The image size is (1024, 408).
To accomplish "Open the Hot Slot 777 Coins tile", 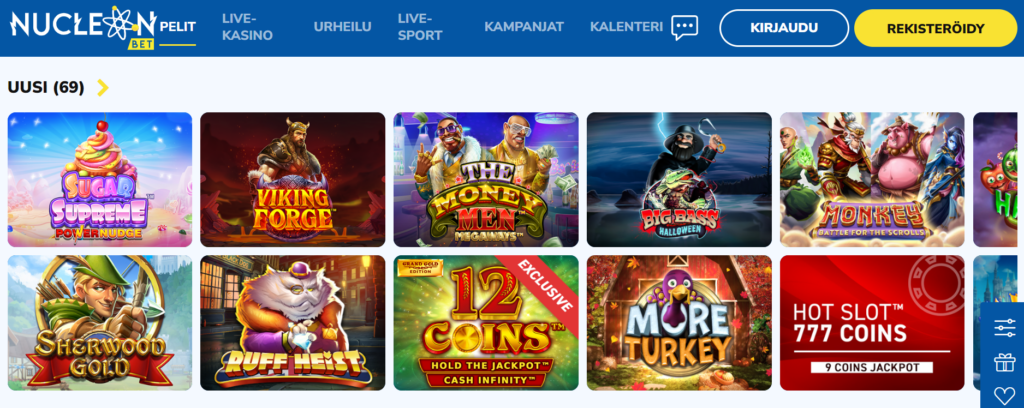I will (872, 322).
